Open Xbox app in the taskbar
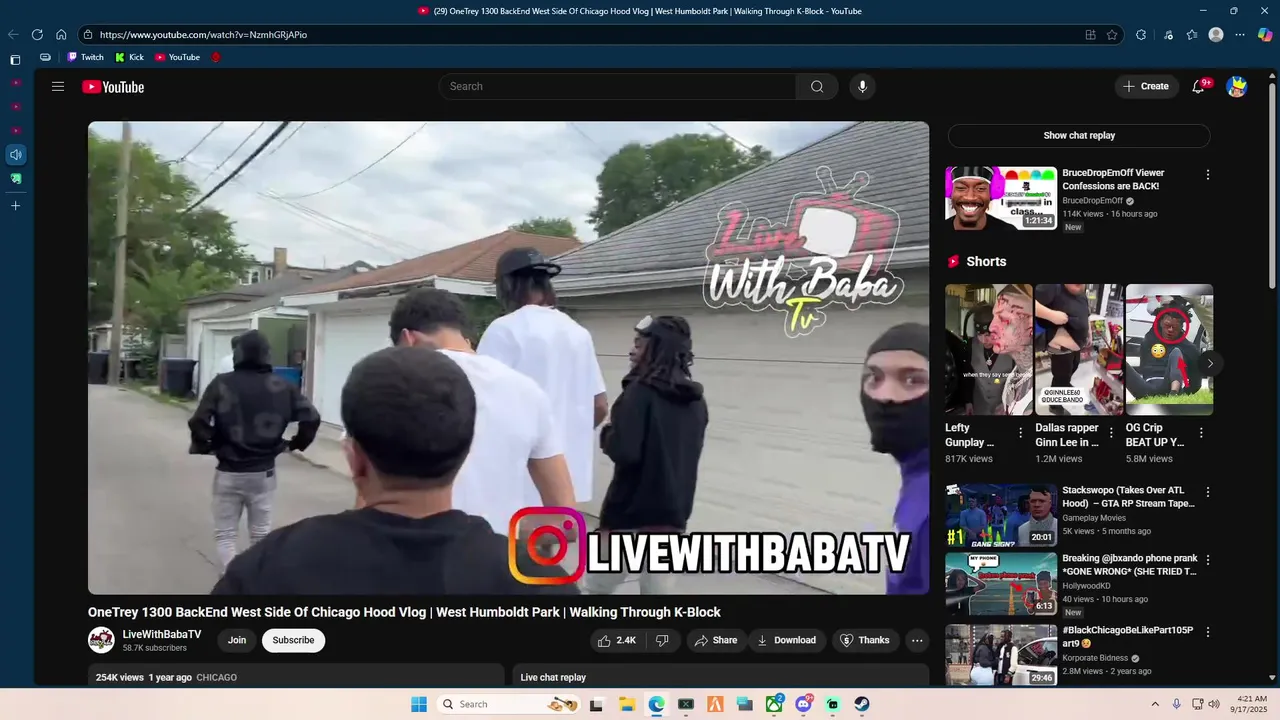Image resolution: width=1280 pixels, height=720 pixels. pos(774,704)
